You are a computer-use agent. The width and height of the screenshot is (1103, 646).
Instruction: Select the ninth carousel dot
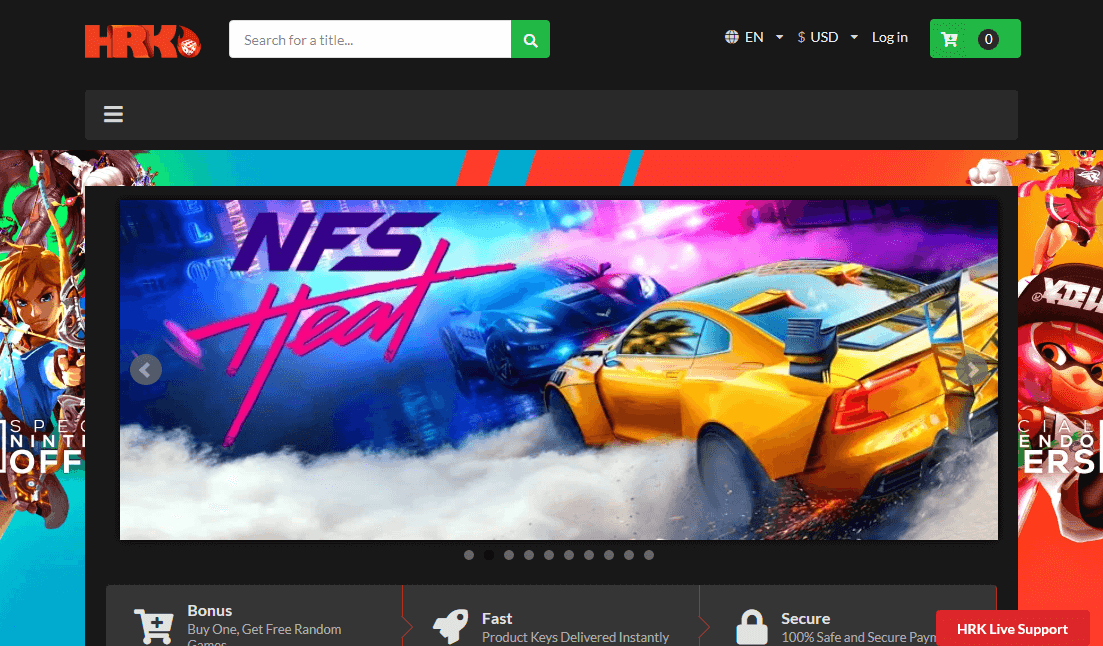tap(629, 555)
